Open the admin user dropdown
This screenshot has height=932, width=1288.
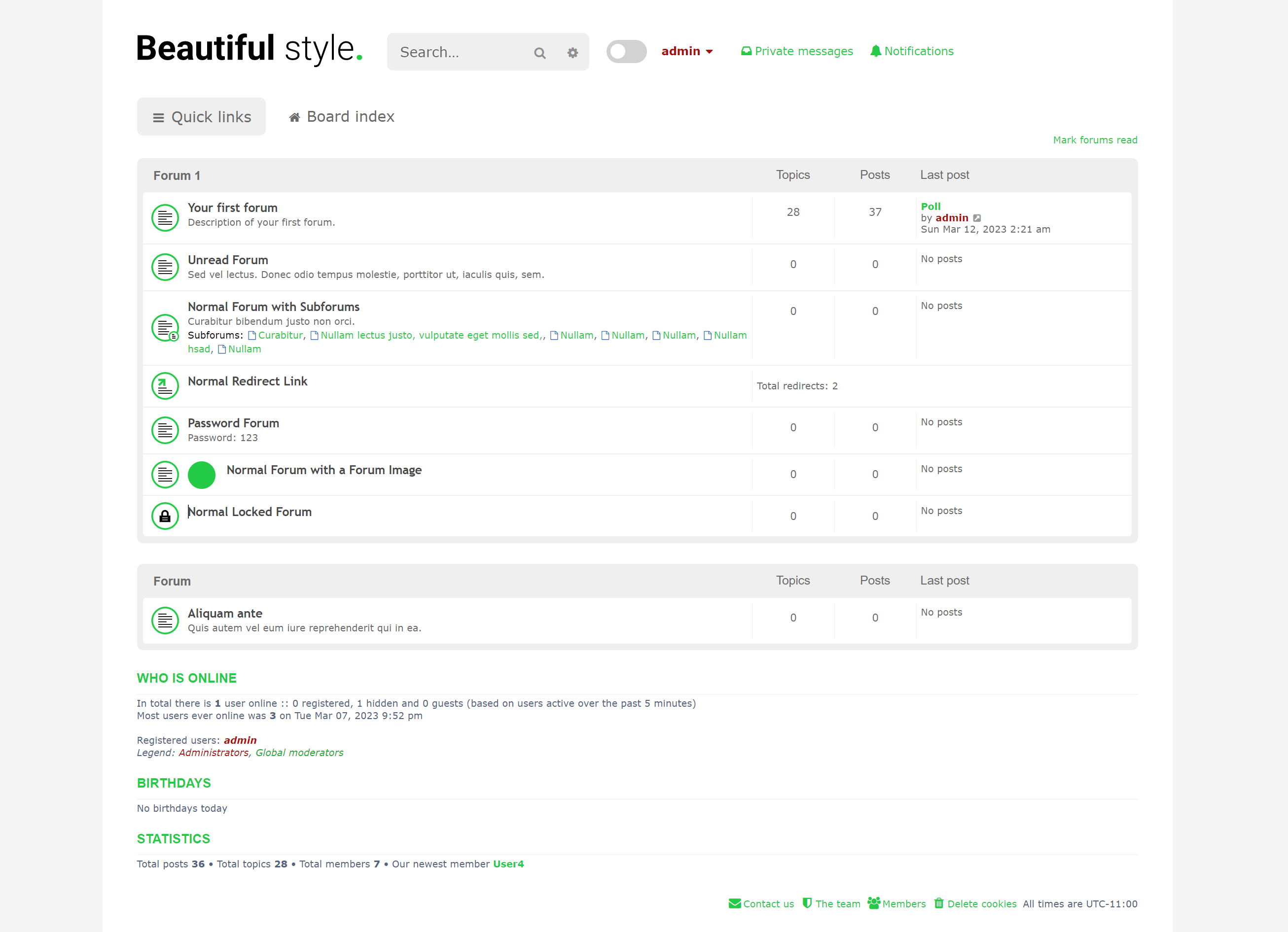pyautogui.click(x=686, y=51)
